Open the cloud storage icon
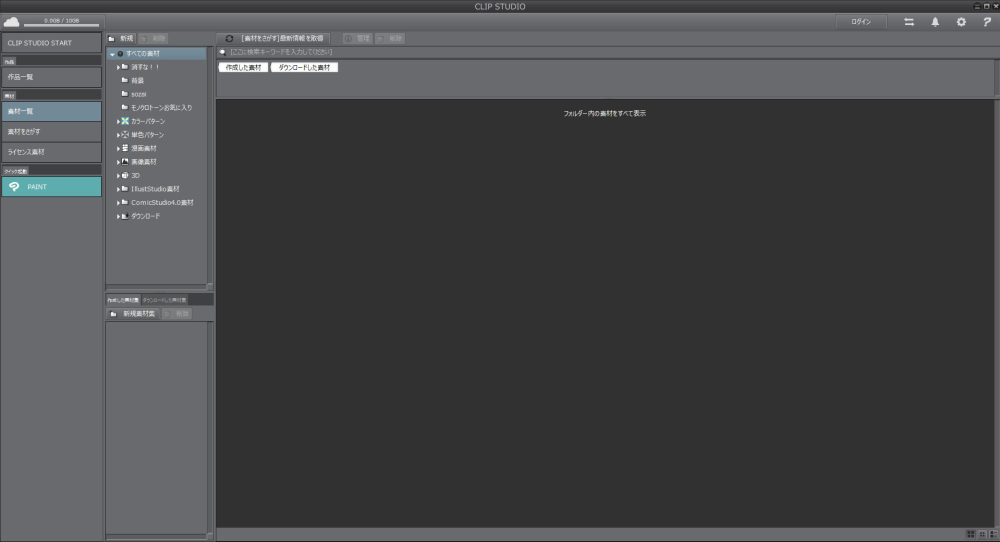1000x542 pixels. click(11, 22)
